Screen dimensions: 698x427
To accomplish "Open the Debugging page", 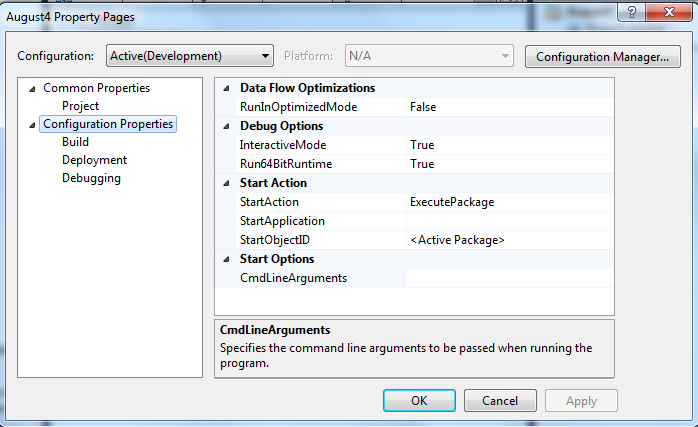I will click(91, 178).
